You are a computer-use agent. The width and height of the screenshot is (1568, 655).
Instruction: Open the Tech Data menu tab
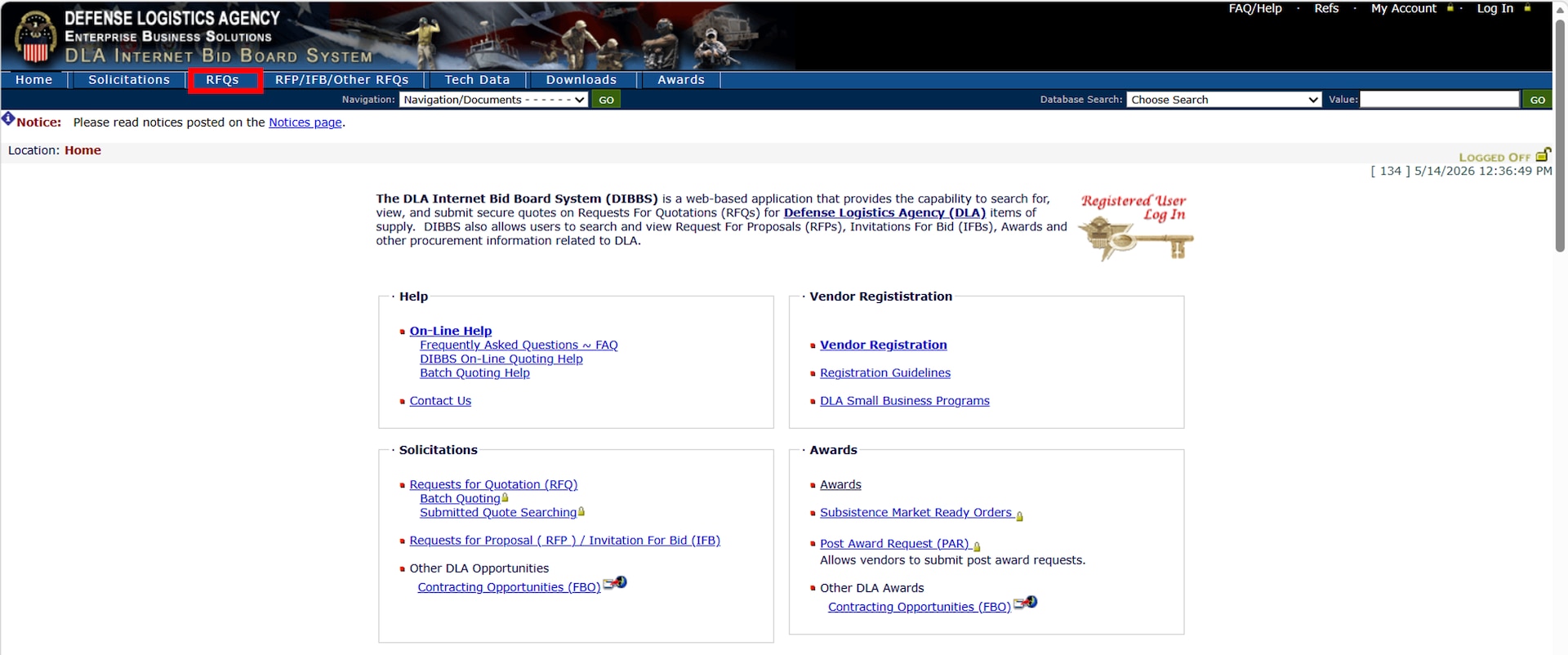click(x=477, y=80)
